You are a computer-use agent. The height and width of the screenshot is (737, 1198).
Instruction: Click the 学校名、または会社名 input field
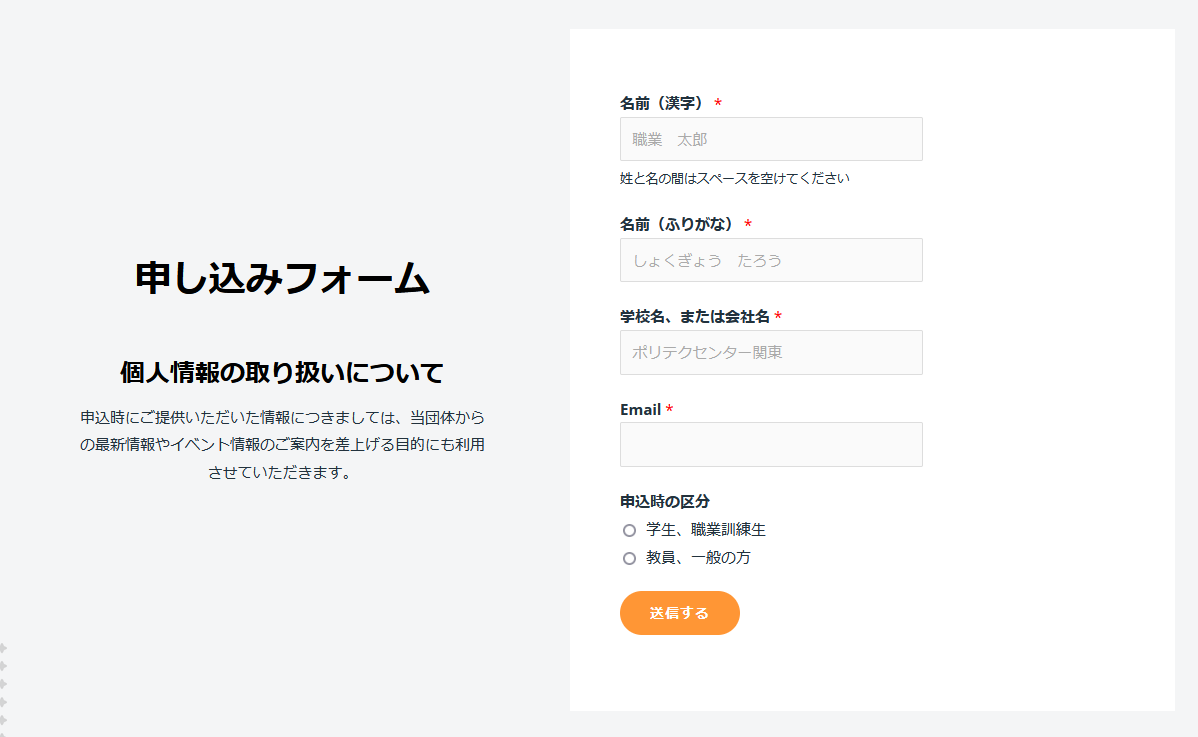click(x=771, y=352)
